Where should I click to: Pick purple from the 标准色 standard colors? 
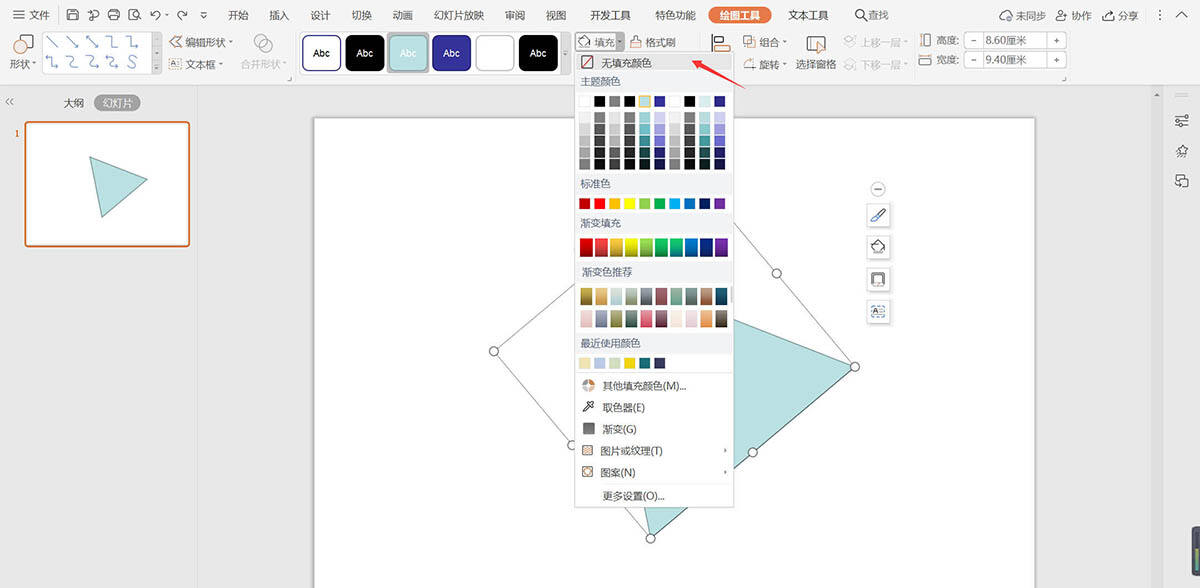tap(720, 203)
